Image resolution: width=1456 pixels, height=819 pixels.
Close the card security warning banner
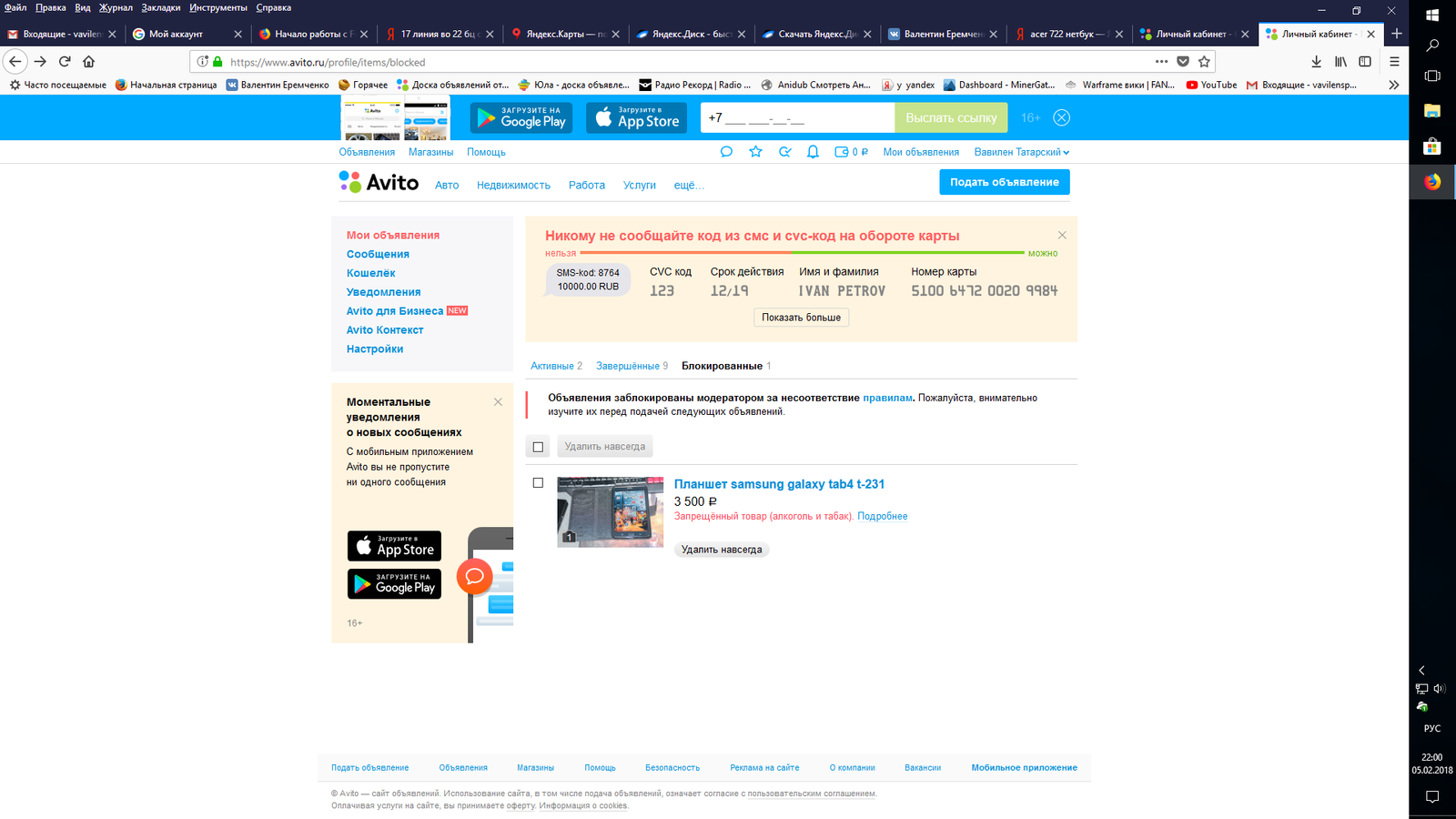(1062, 235)
